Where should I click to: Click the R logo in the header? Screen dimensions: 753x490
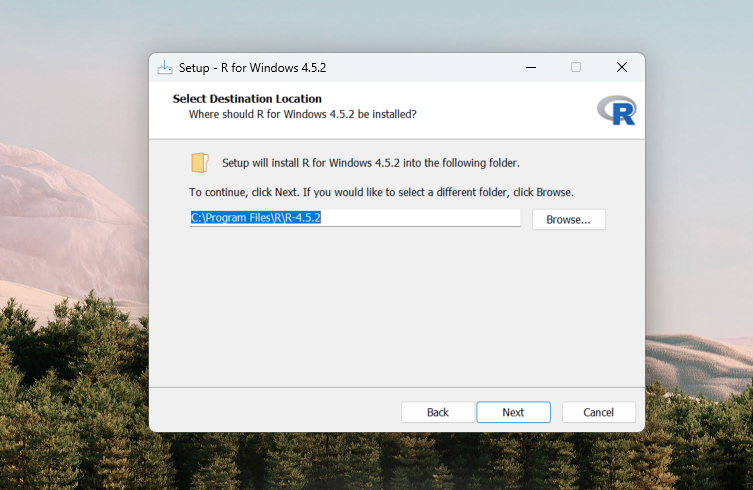[616, 110]
